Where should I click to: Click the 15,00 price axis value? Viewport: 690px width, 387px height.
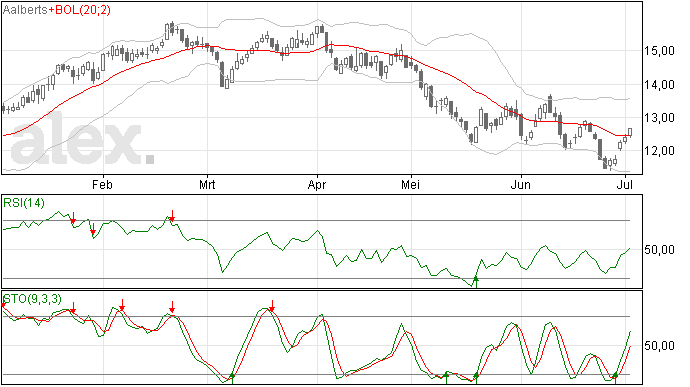coord(659,51)
